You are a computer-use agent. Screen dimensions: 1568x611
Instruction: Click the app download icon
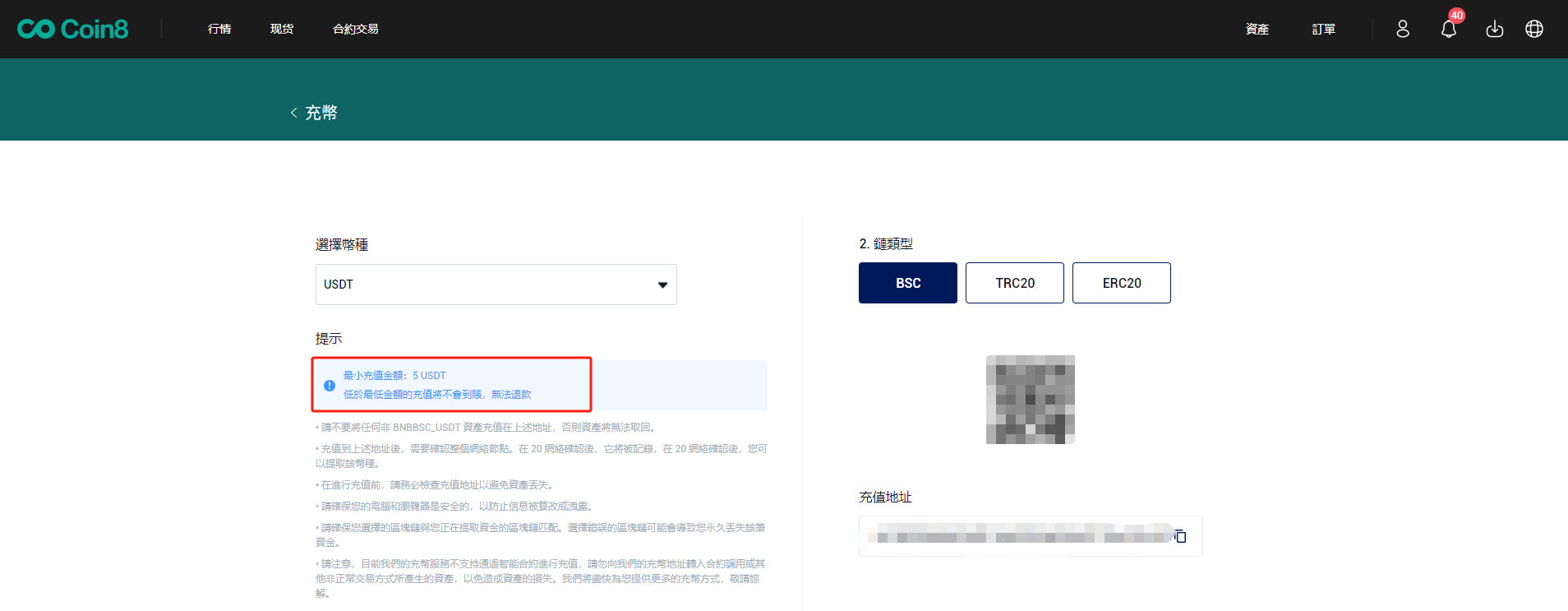click(x=1494, y=29)
